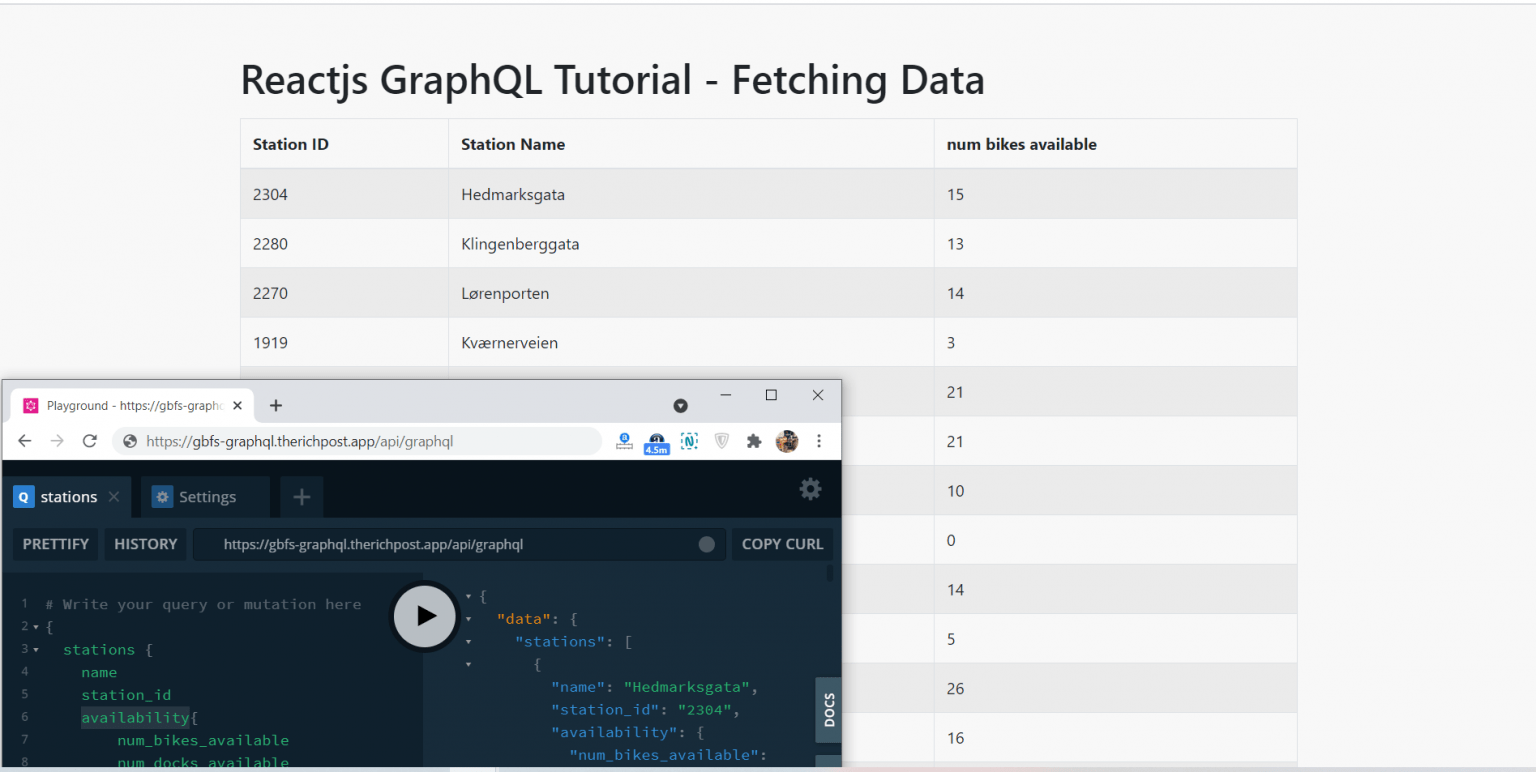Click the PRETTIFY button
The height and width of the screenshot is (772, 1536).
click(x=55, y=544)
